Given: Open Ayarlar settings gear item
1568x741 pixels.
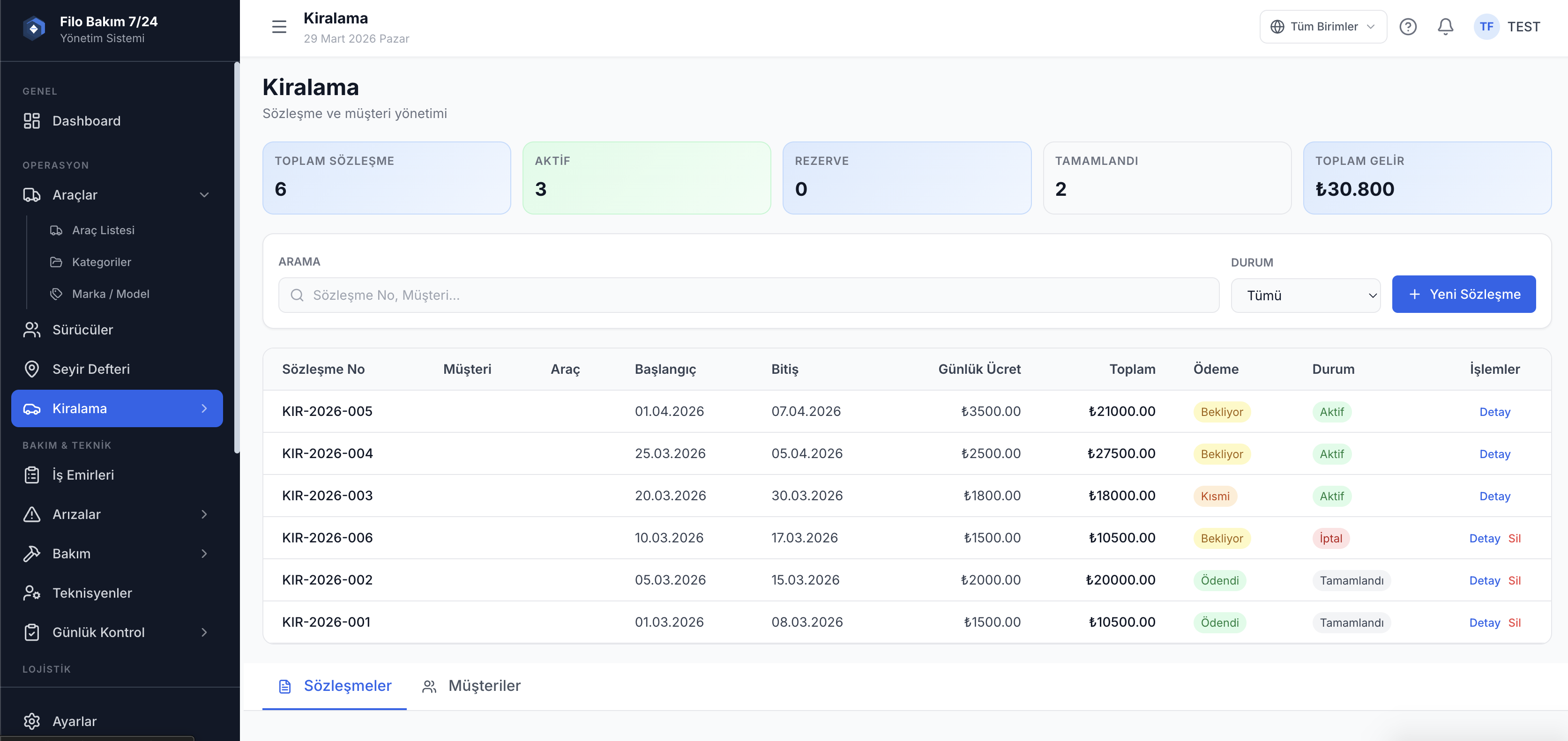Looking at the screenshot, I should click(x=74, y=721).
